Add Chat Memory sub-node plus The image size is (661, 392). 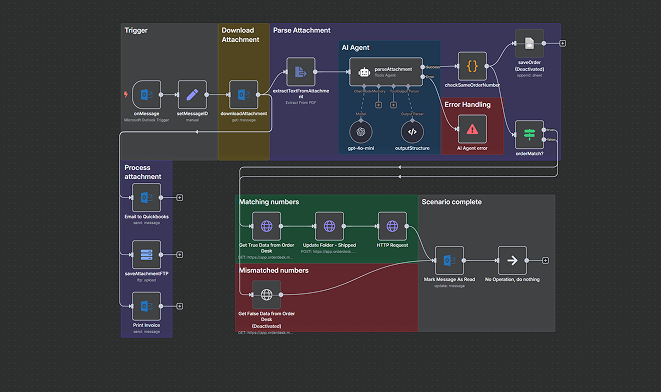[x=379, y=105]
